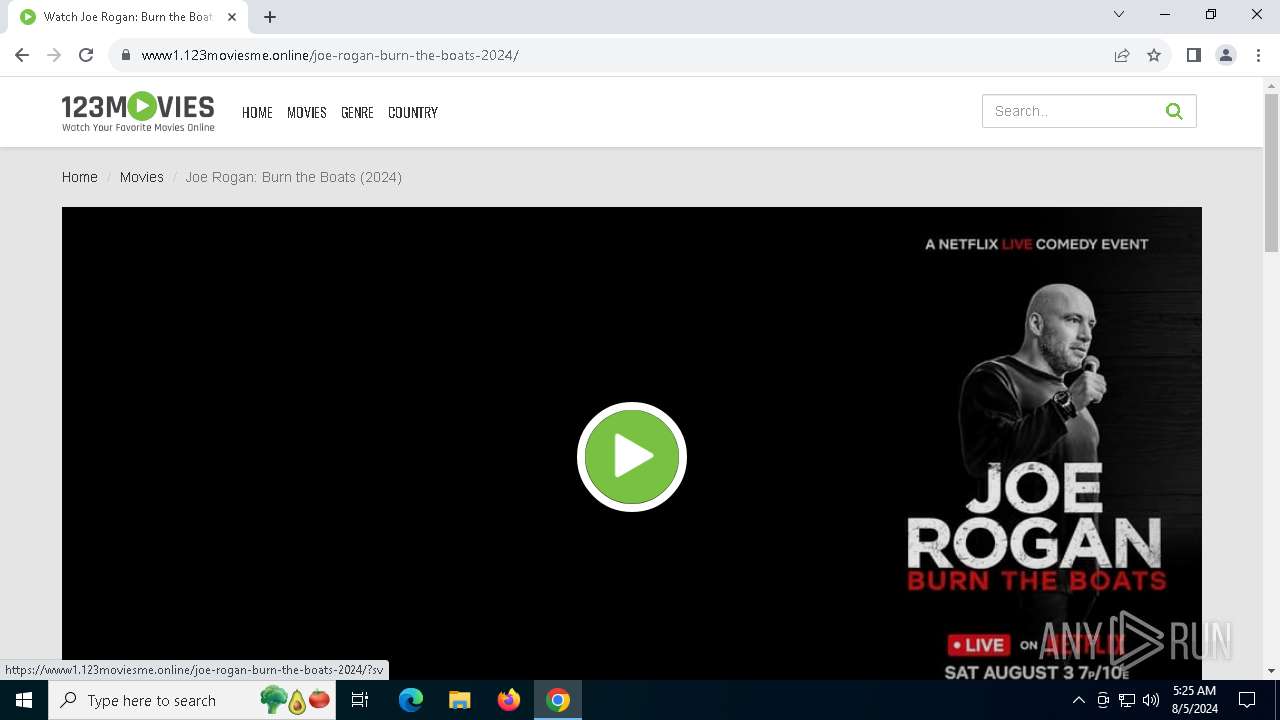
Task: Click the green search magnifier icon
Action: pos(1174,111)
